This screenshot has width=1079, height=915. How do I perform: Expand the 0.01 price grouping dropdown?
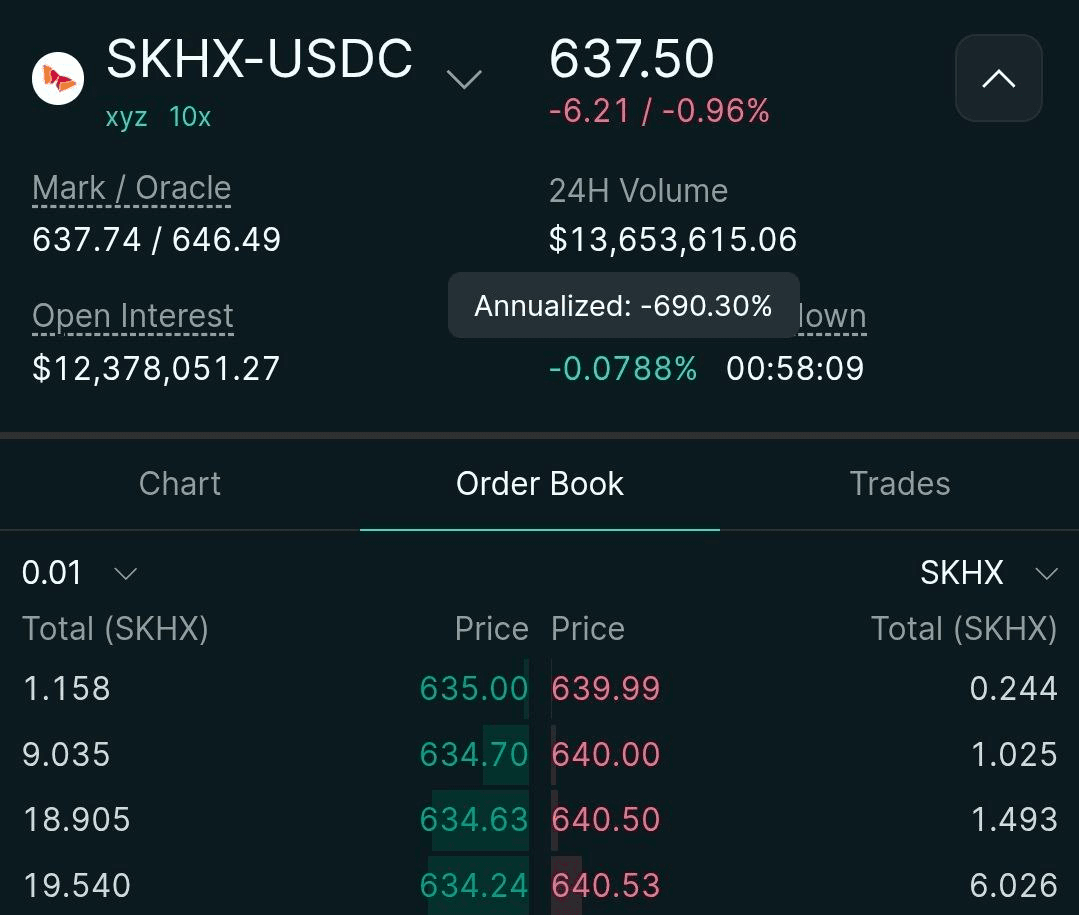79,573
